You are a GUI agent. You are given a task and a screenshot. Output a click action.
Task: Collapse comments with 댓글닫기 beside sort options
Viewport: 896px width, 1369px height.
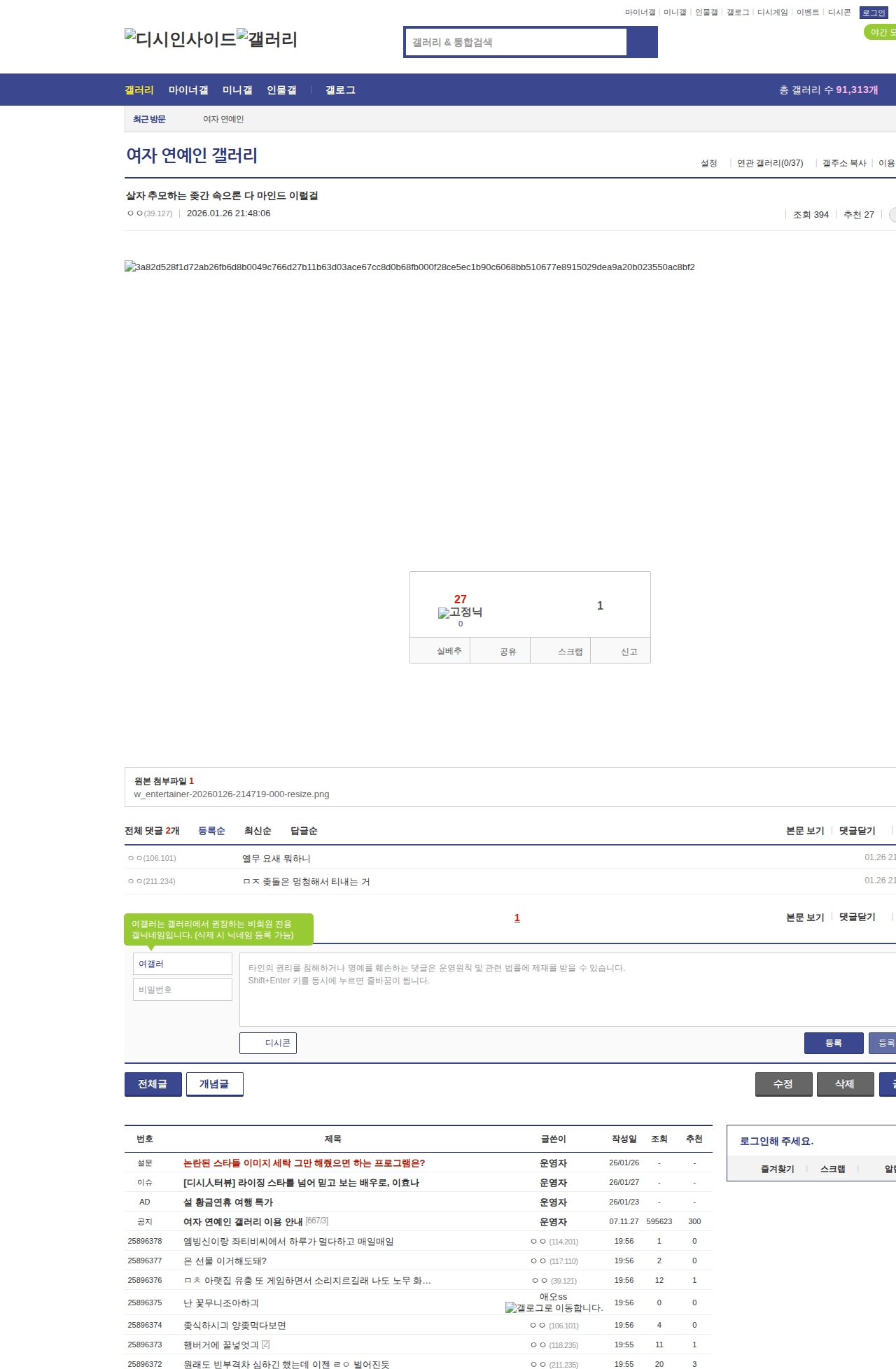[857, 831]
